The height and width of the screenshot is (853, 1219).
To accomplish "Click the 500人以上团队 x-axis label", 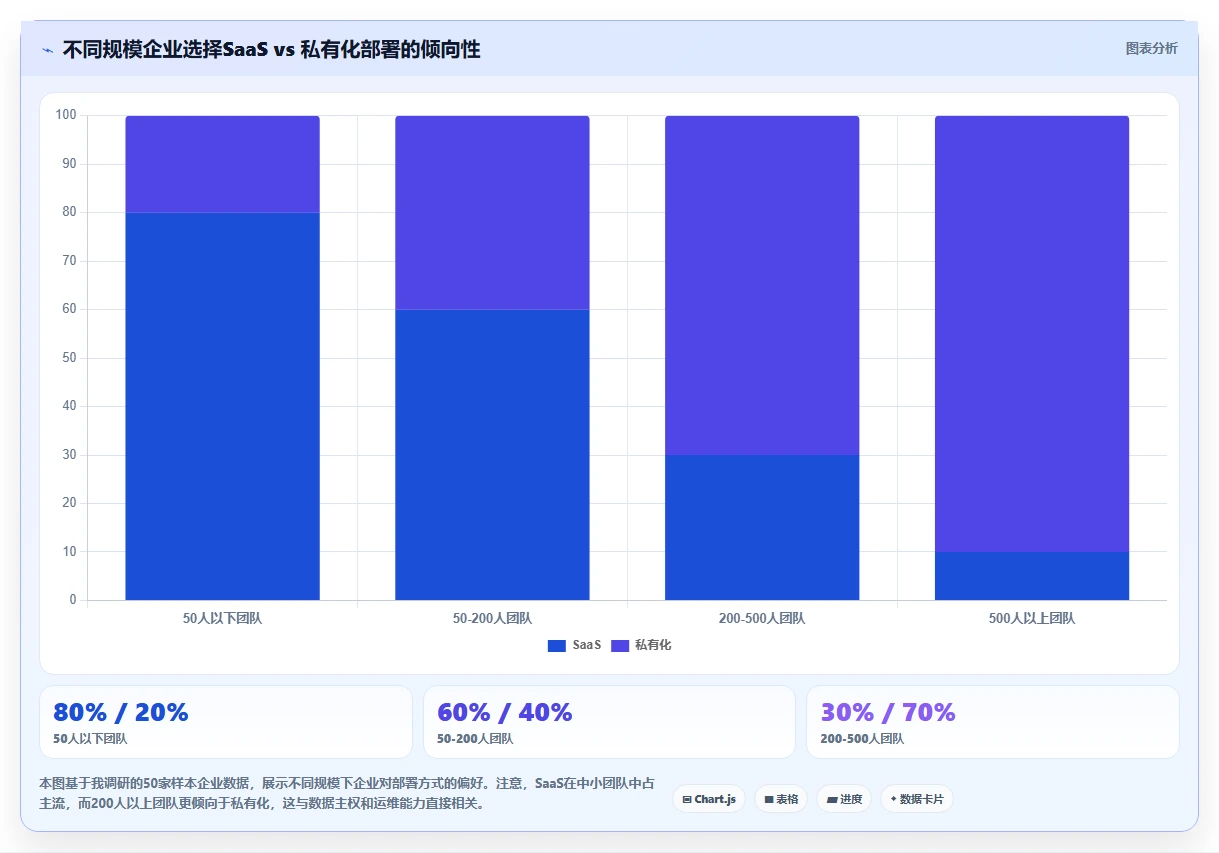I will pyautogui.click(x=1032, y=619).
